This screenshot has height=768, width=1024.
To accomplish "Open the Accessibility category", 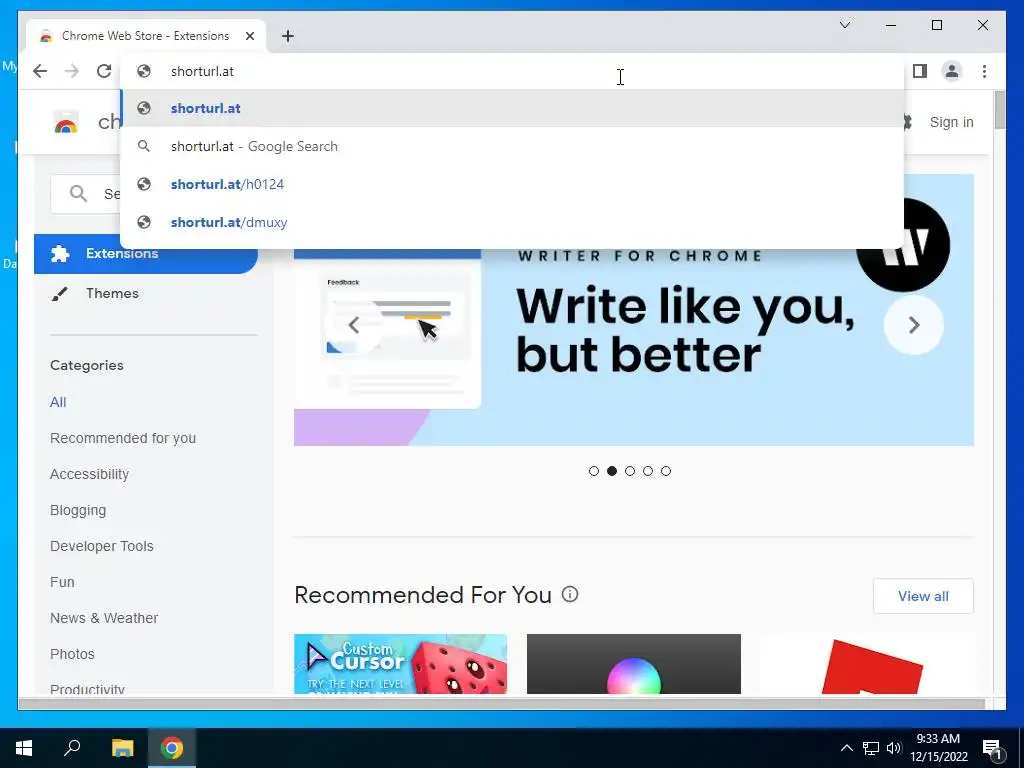I will point(89,474).
